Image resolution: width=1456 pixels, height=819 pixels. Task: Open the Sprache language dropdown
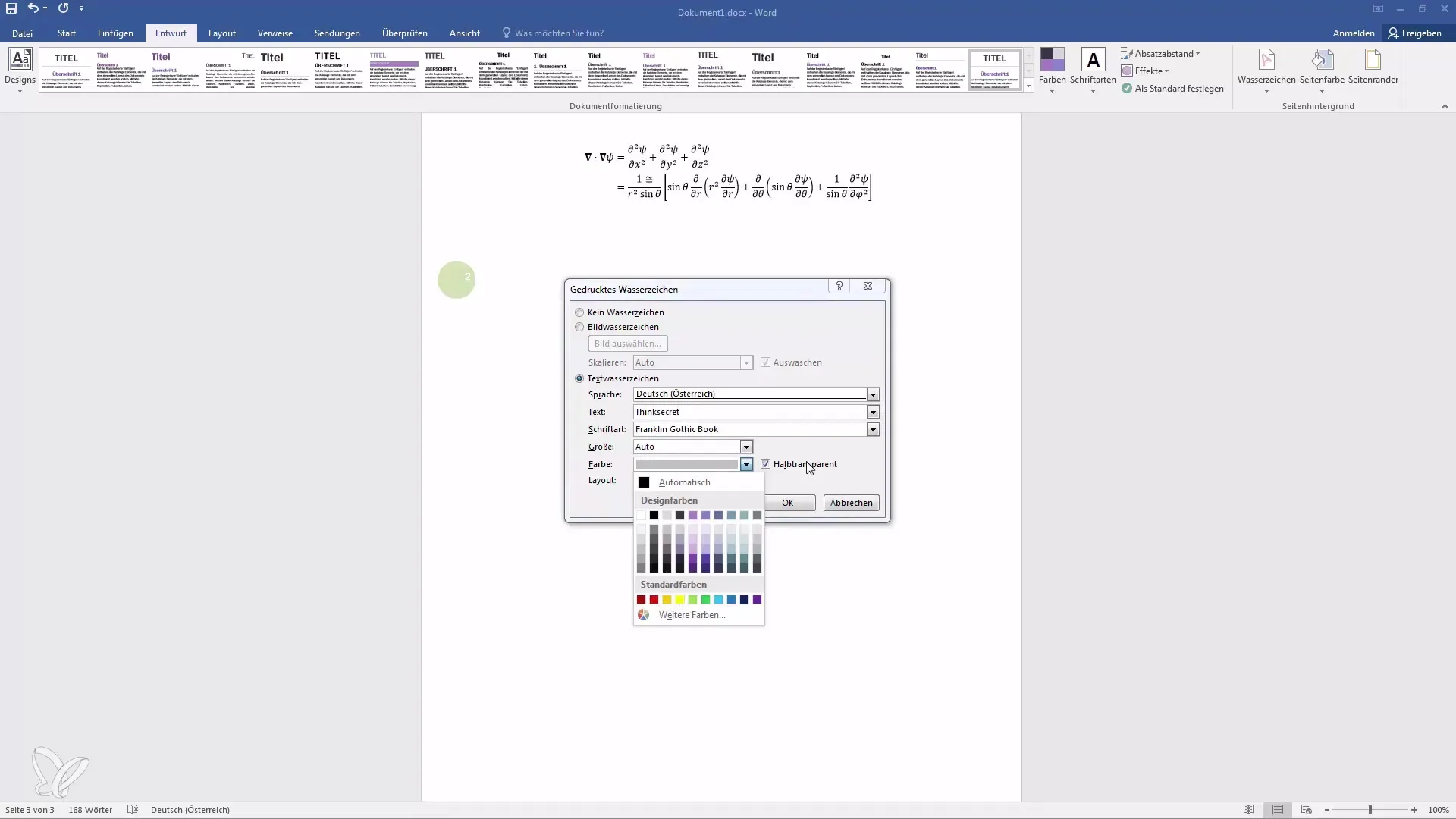(x=873, y=394)
